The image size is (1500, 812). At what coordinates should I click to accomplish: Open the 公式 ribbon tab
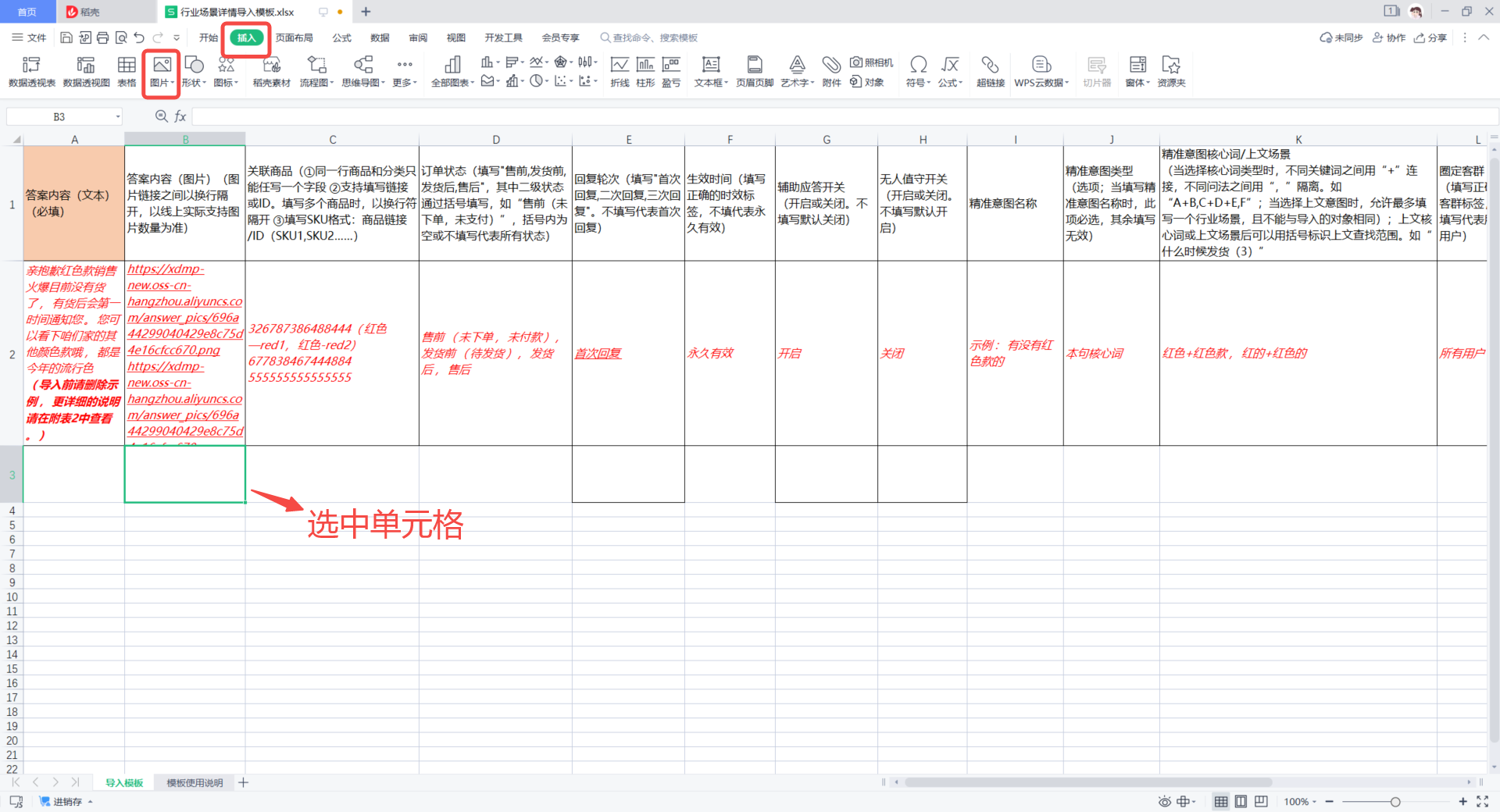[x=342, y=37]
